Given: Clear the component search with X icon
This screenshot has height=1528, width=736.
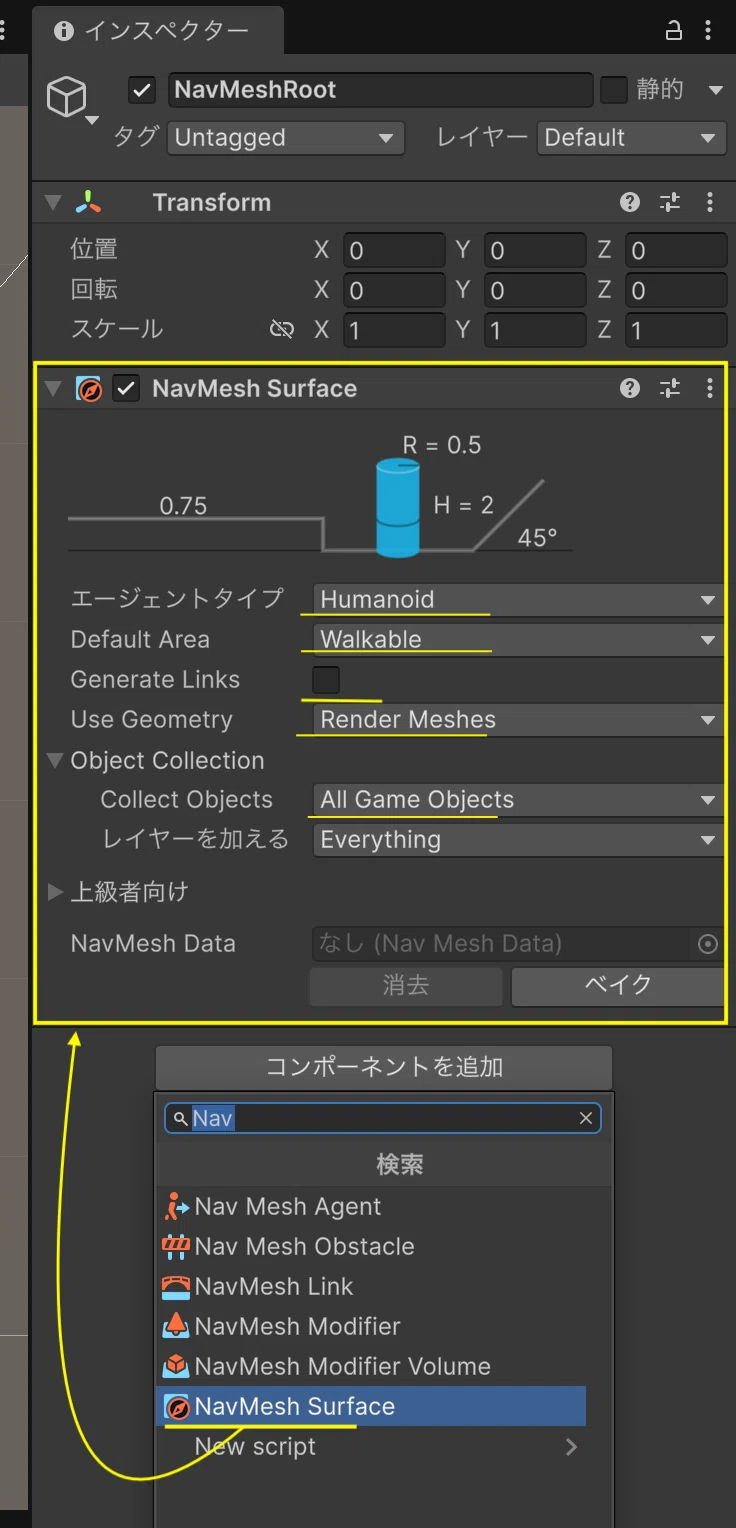Looking at the screenshot, I should click(586, 1118).
